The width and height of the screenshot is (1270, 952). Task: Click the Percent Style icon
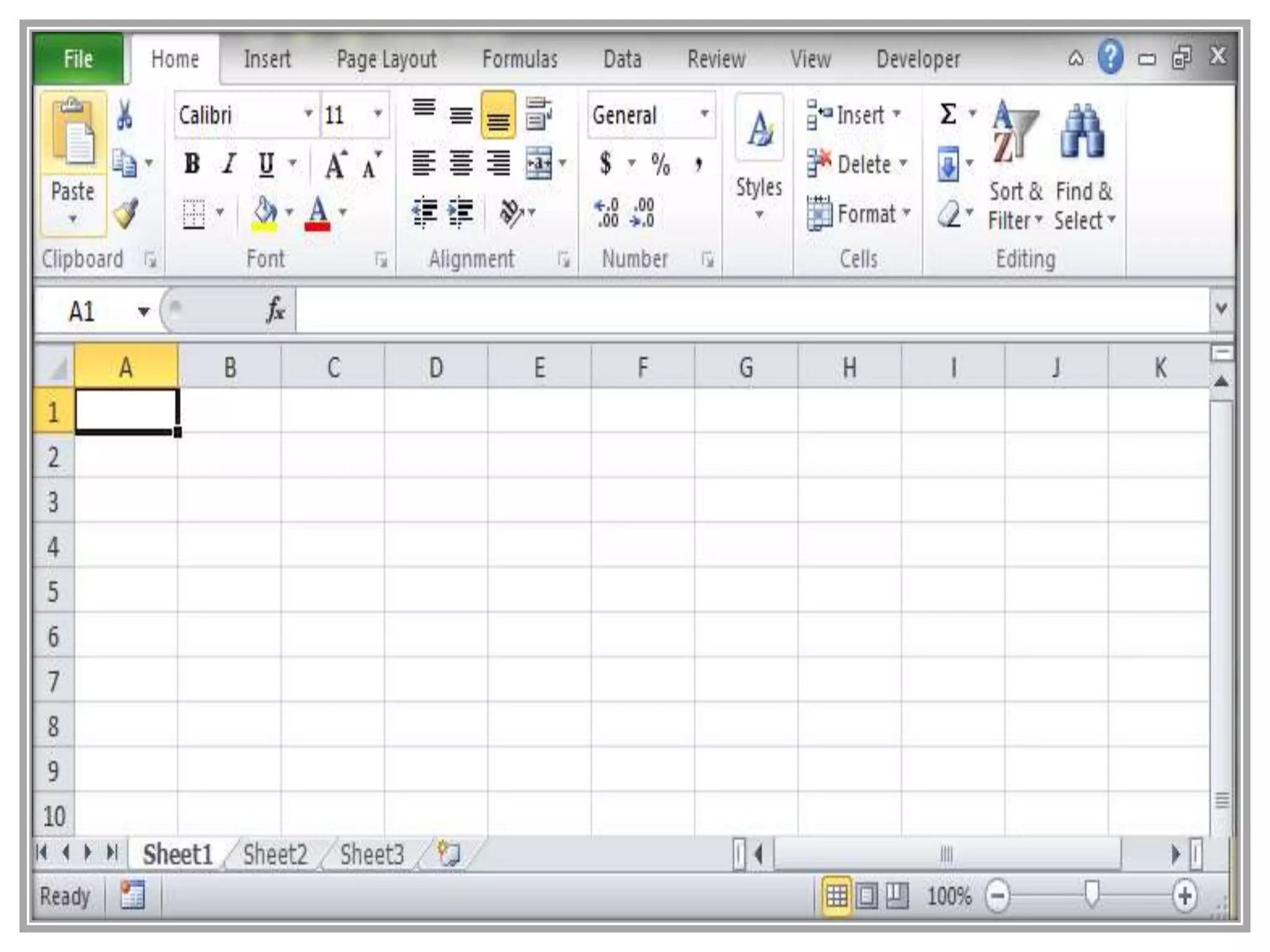coord(660,164)
